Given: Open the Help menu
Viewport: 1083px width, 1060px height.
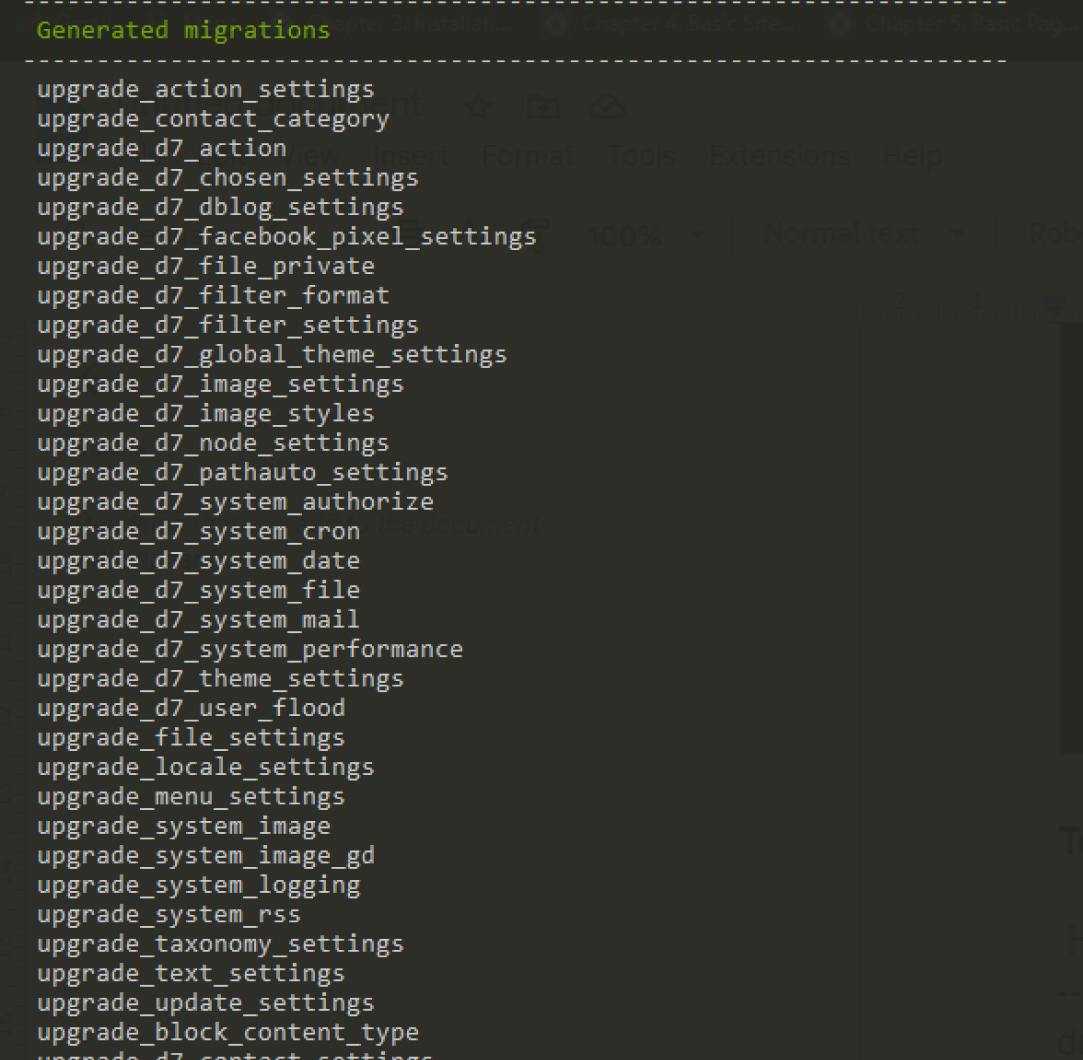Looking at the screenshot, I should pos(912,156).
